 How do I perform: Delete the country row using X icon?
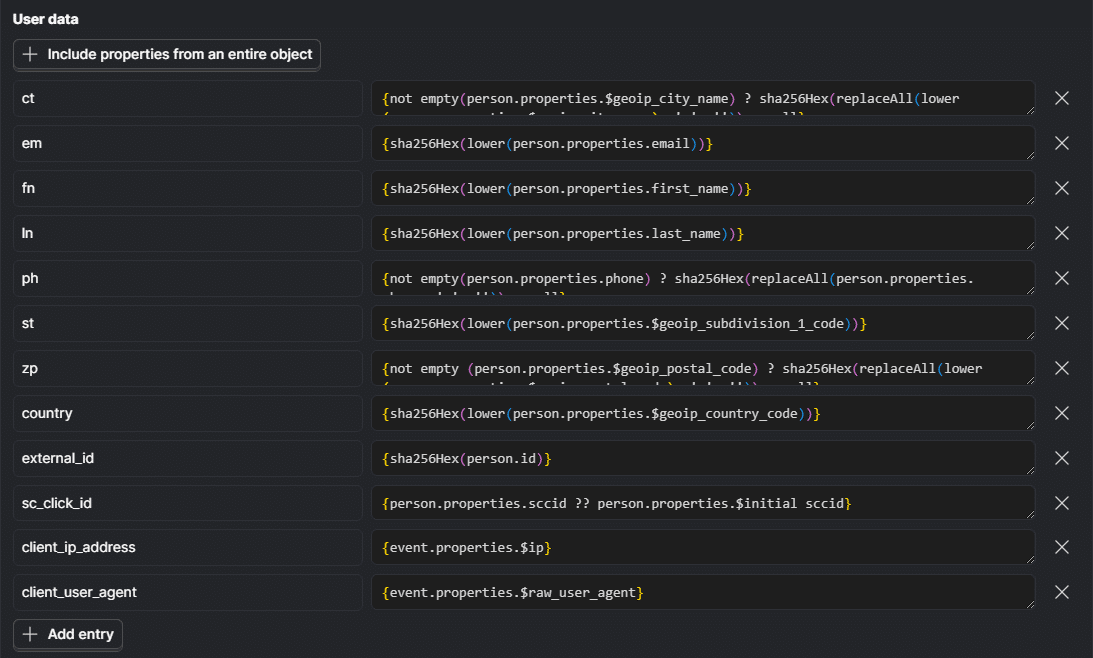[1062, 413]
